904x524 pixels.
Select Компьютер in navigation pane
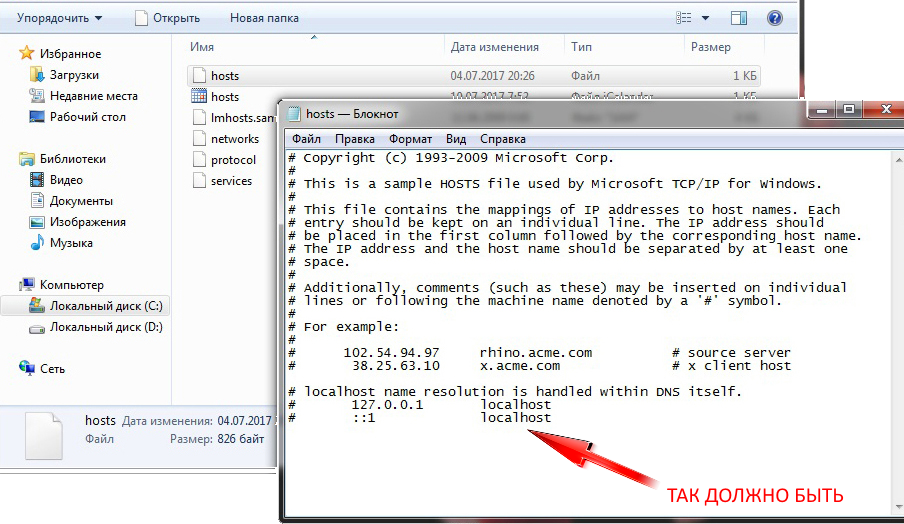coord(61,285)
